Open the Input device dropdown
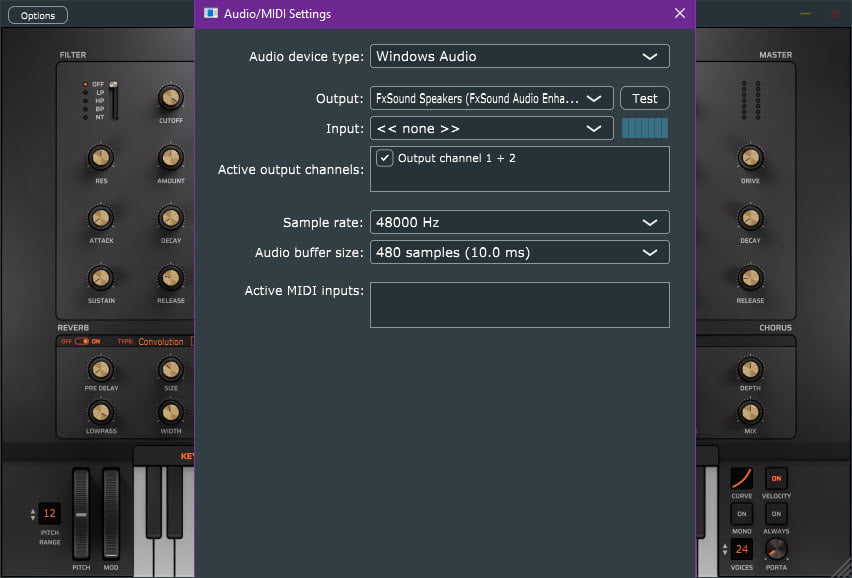The width and height of the screenshot is (852, 578). [492, 128]
